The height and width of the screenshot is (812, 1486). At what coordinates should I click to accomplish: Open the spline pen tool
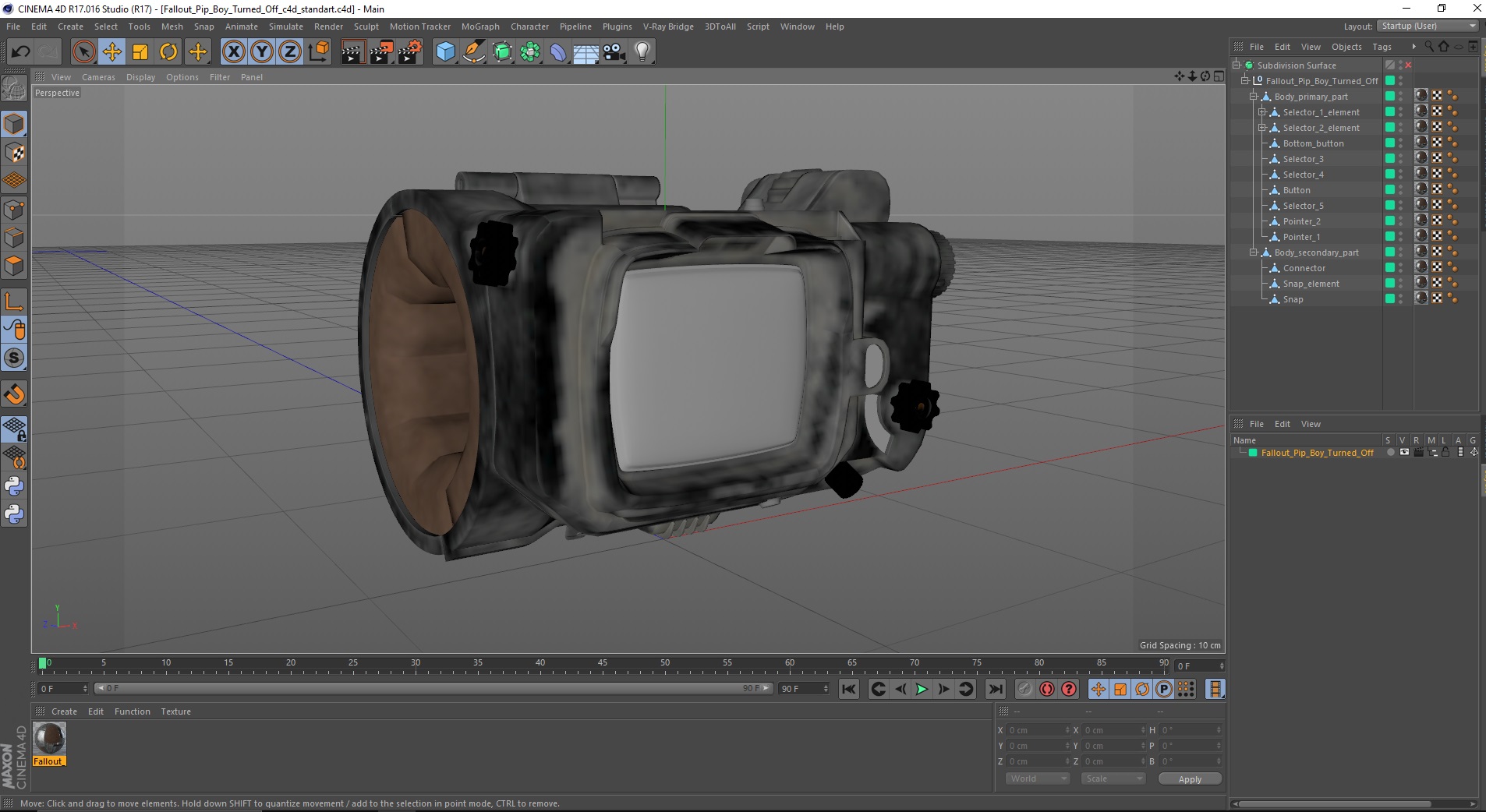point(474,52)
